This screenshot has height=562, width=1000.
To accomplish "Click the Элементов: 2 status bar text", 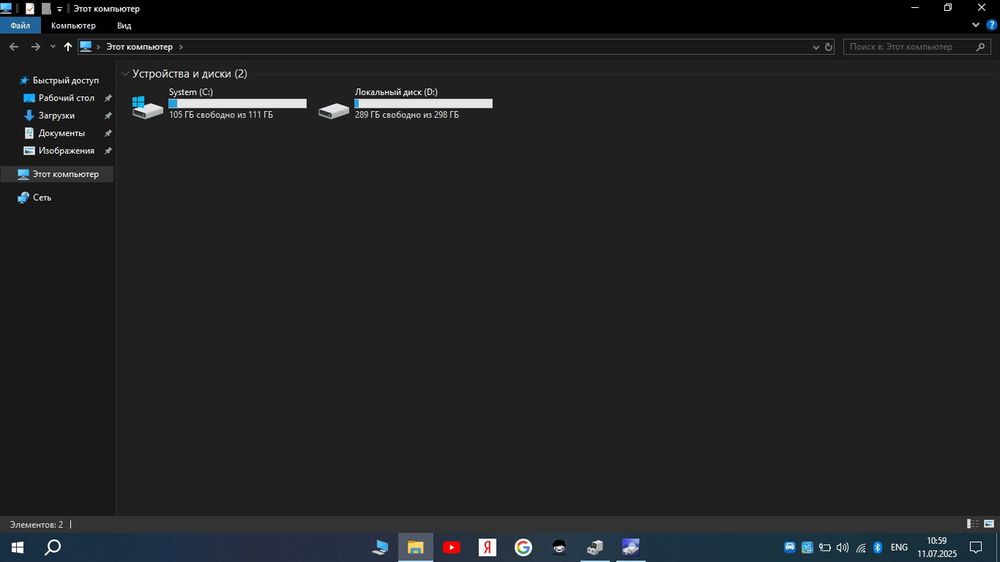I will tap(36, 524).
